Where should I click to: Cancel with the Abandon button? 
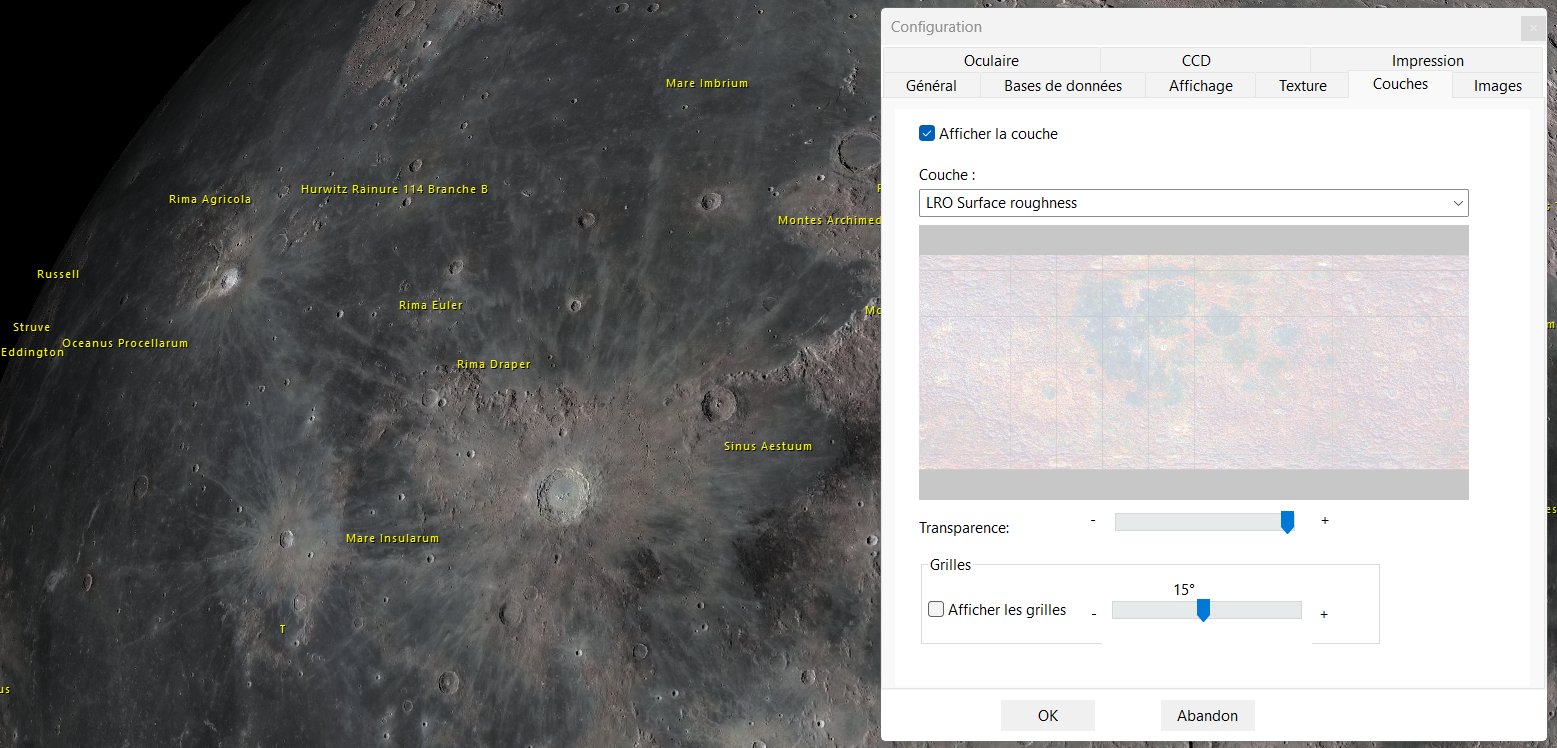[1207, 715]
